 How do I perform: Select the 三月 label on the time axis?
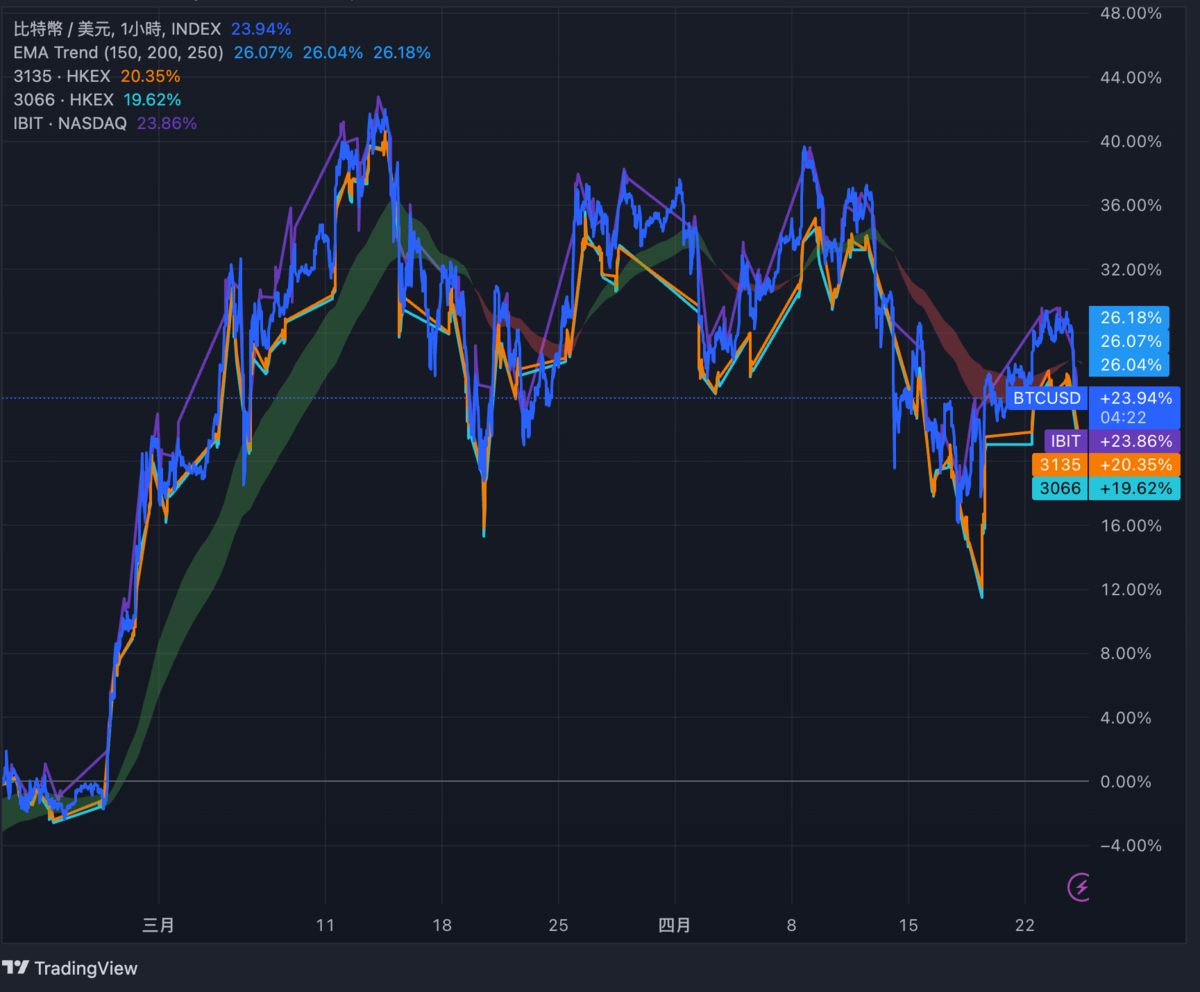[x=158, y=926]
